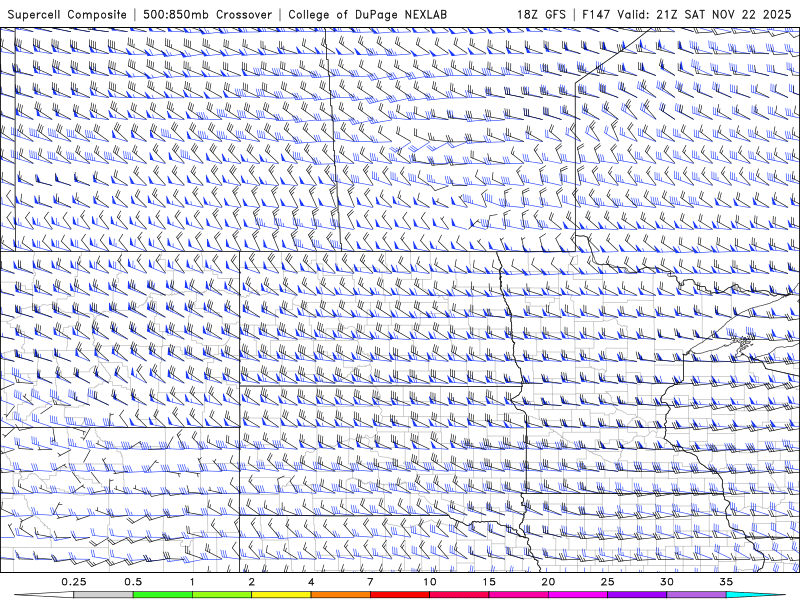Click the "25" legend value
The width and height of the screenshot is (800, 600).
click(x=607, y=582)
